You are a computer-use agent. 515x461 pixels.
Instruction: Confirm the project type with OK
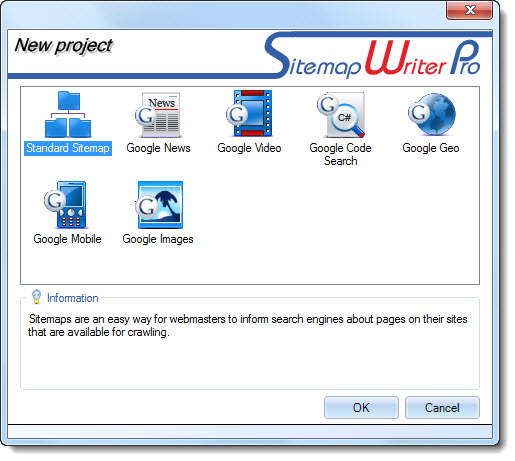361,408
